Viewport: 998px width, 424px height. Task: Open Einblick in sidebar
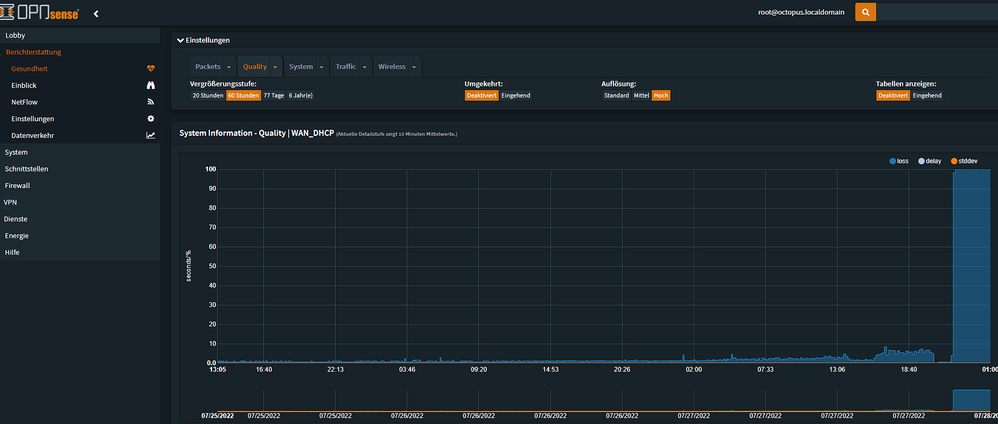(80, 85)
